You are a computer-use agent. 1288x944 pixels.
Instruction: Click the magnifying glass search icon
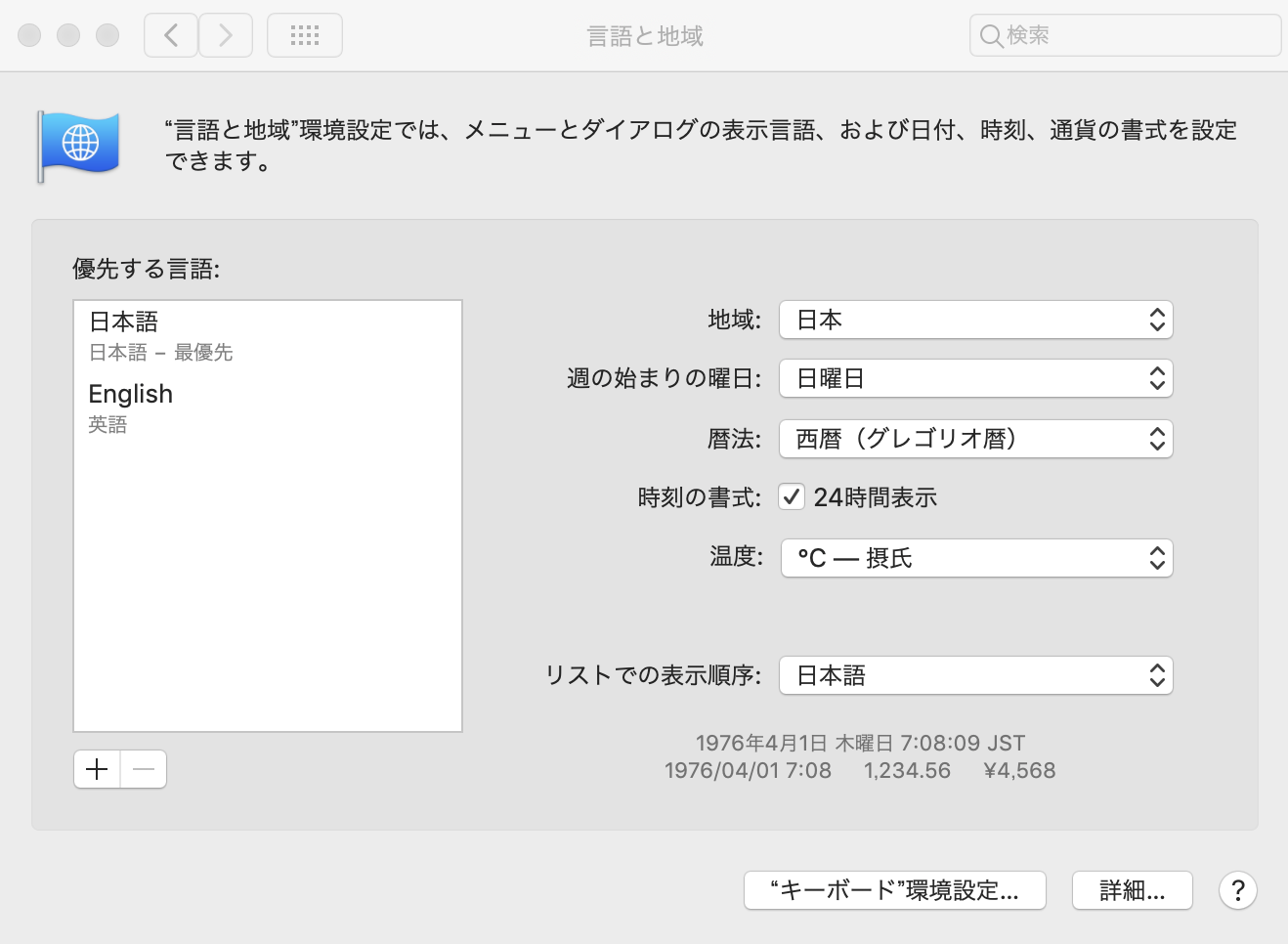[x=991, y=36]
